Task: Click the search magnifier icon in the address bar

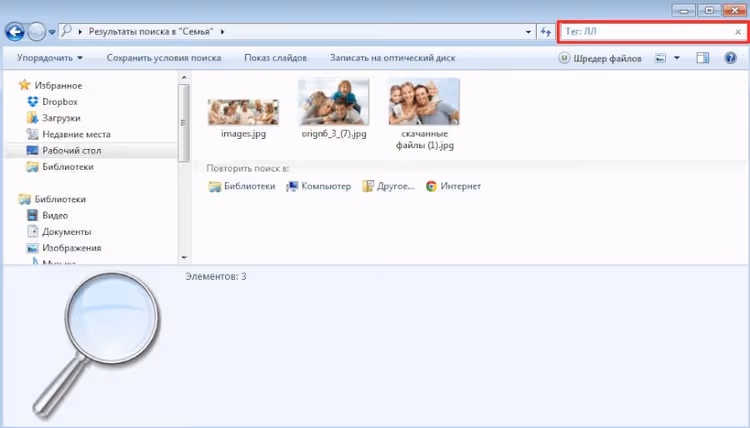Action: (x=66, y=32)
